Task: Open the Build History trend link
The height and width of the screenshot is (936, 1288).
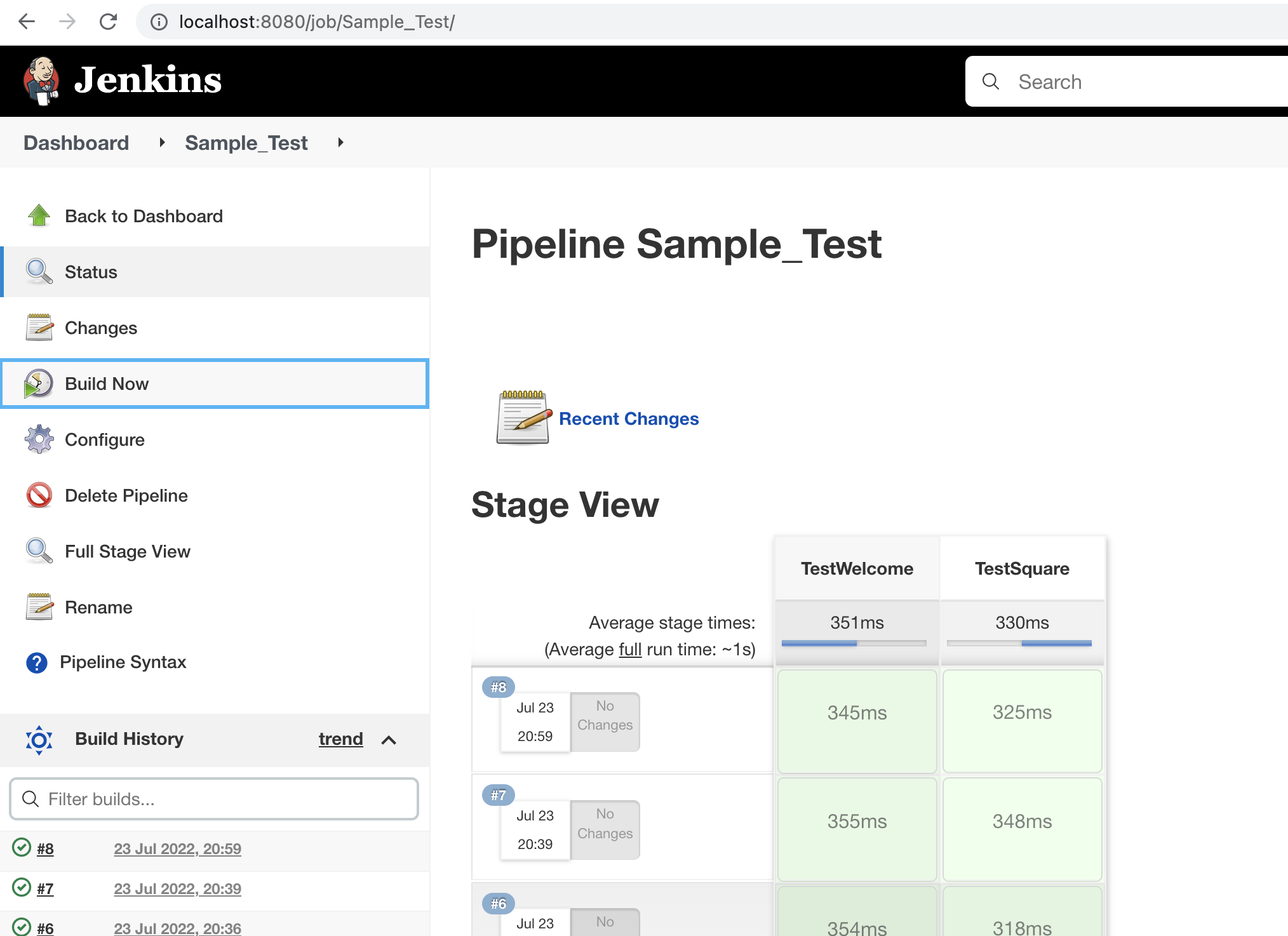Action: [340, 739]
